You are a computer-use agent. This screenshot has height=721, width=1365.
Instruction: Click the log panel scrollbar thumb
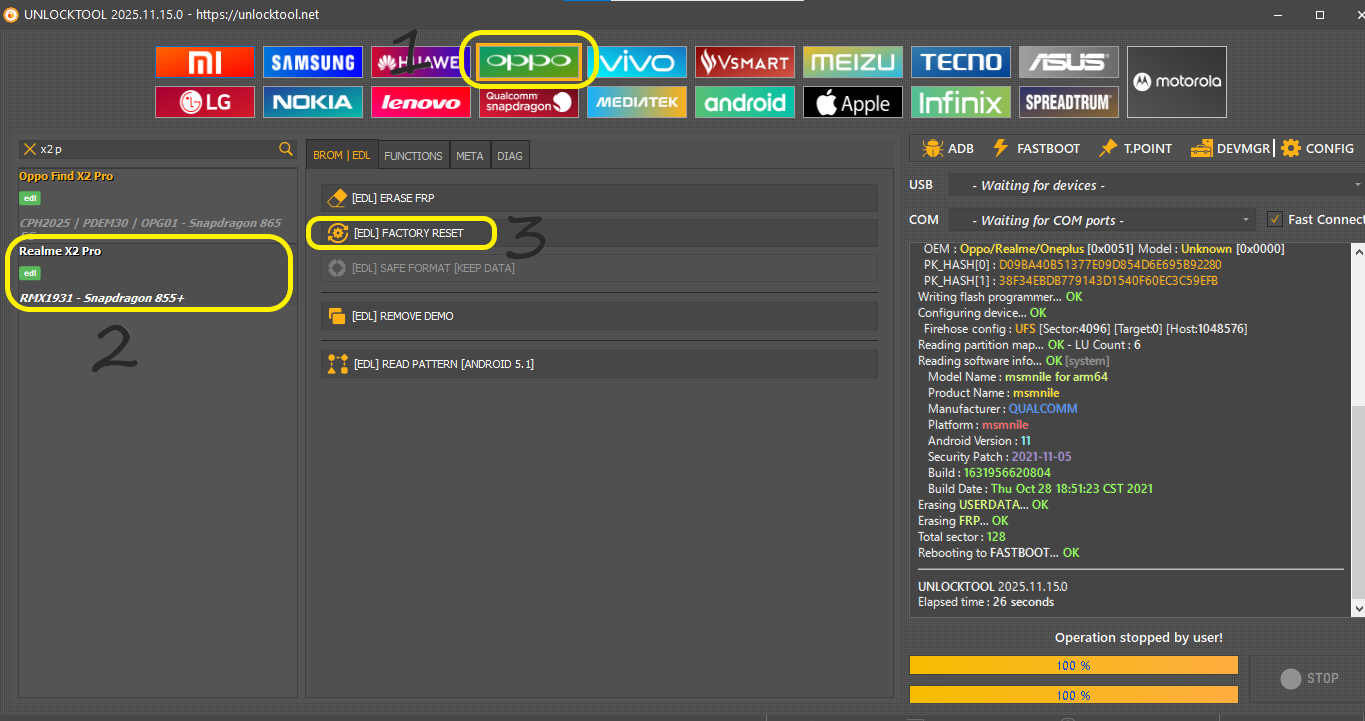click(1358, 502)
